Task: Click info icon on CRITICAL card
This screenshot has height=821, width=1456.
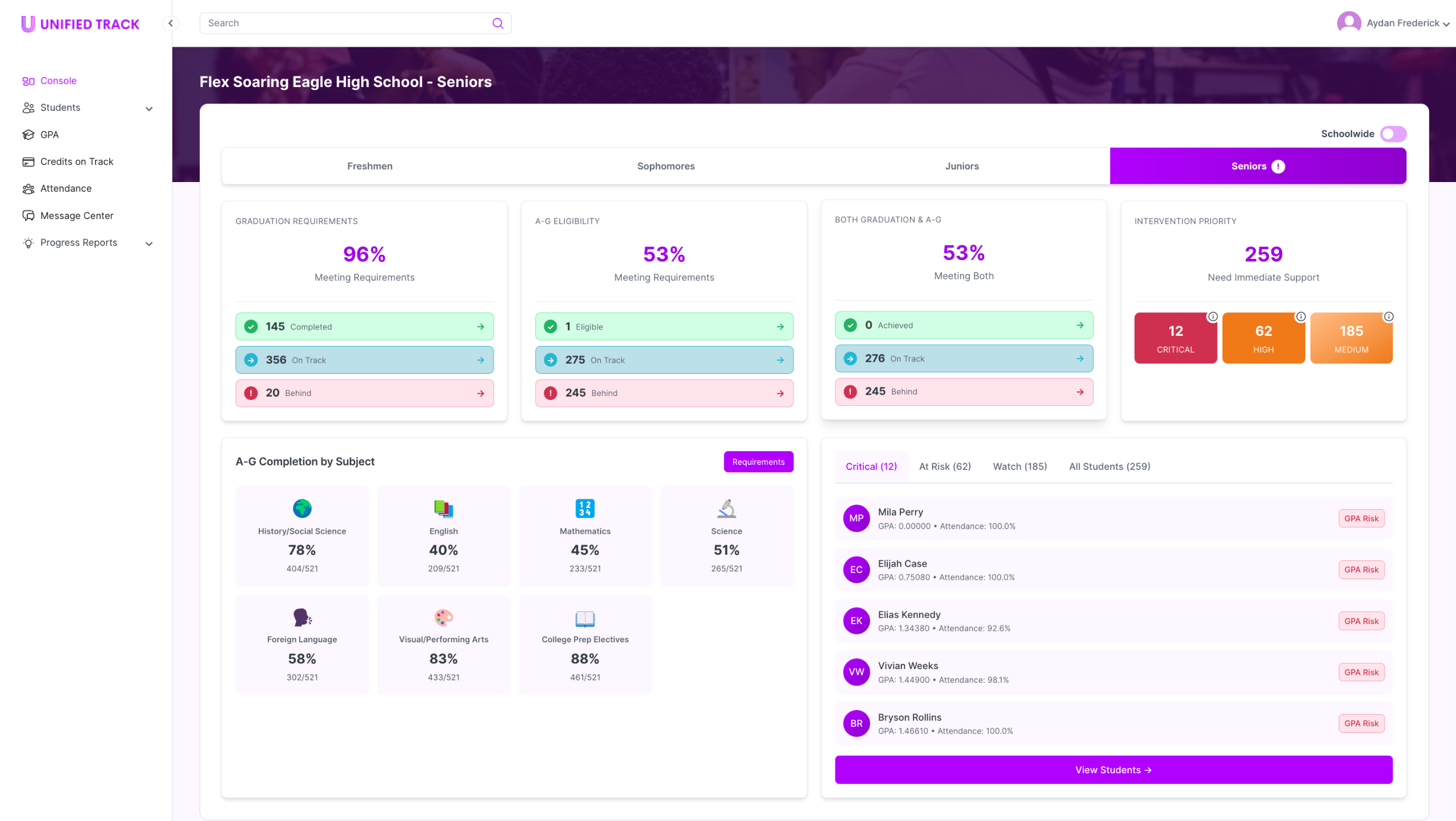Action: pos(1213,317)
